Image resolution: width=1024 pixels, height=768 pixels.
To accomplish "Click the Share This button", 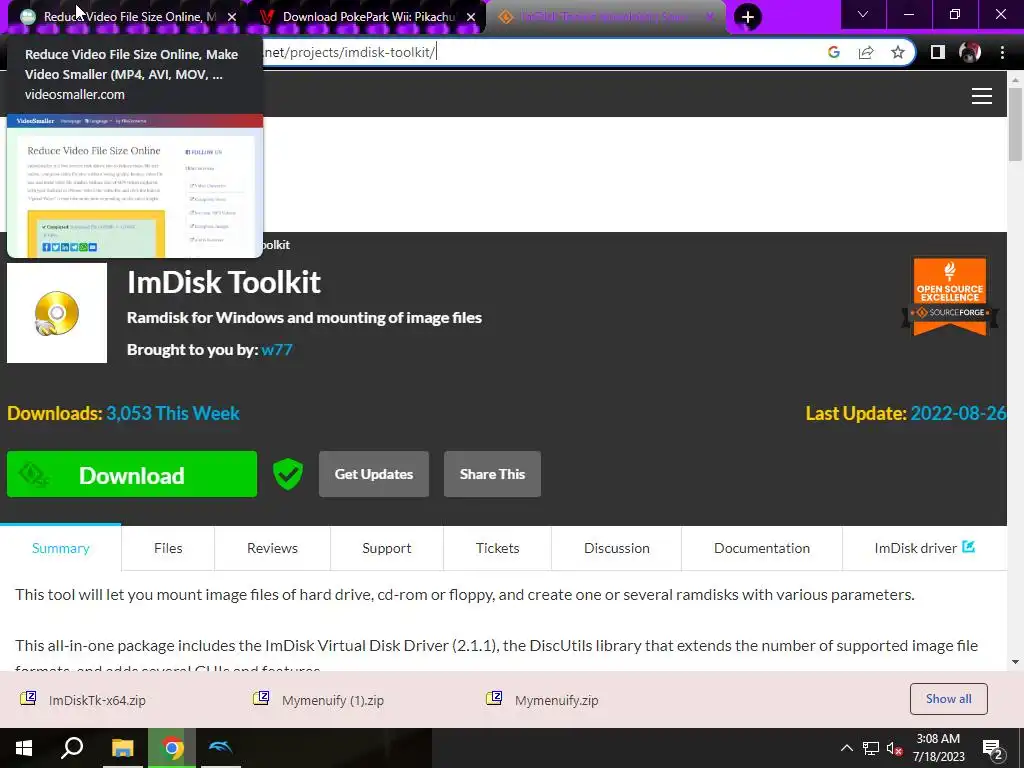I will (492, 474).
